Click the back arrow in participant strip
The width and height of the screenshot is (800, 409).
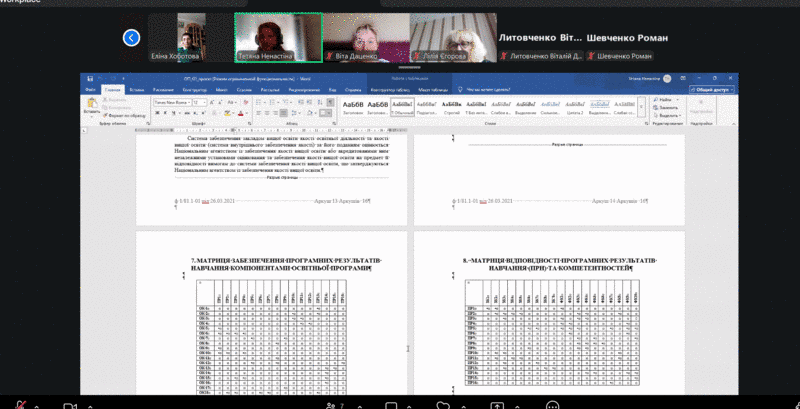click(x=132, y=38)
